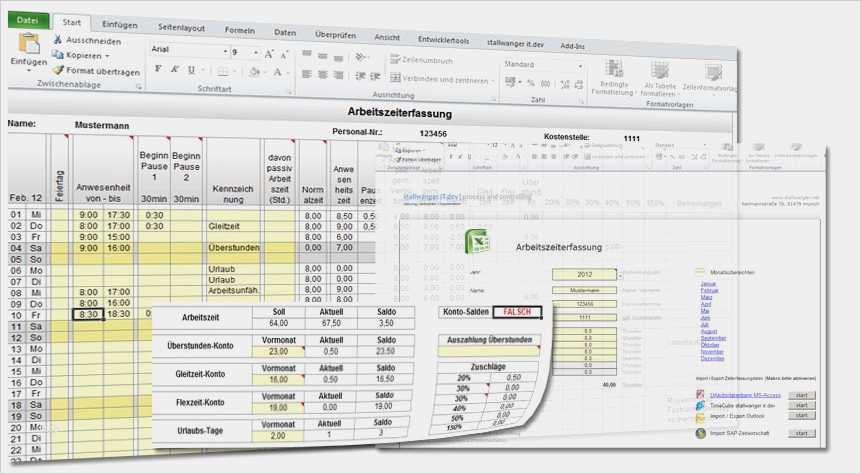This screenshot has width=861, height=474.
Task: Toggle bold (F) formatting
Action: tap(158, 69)
